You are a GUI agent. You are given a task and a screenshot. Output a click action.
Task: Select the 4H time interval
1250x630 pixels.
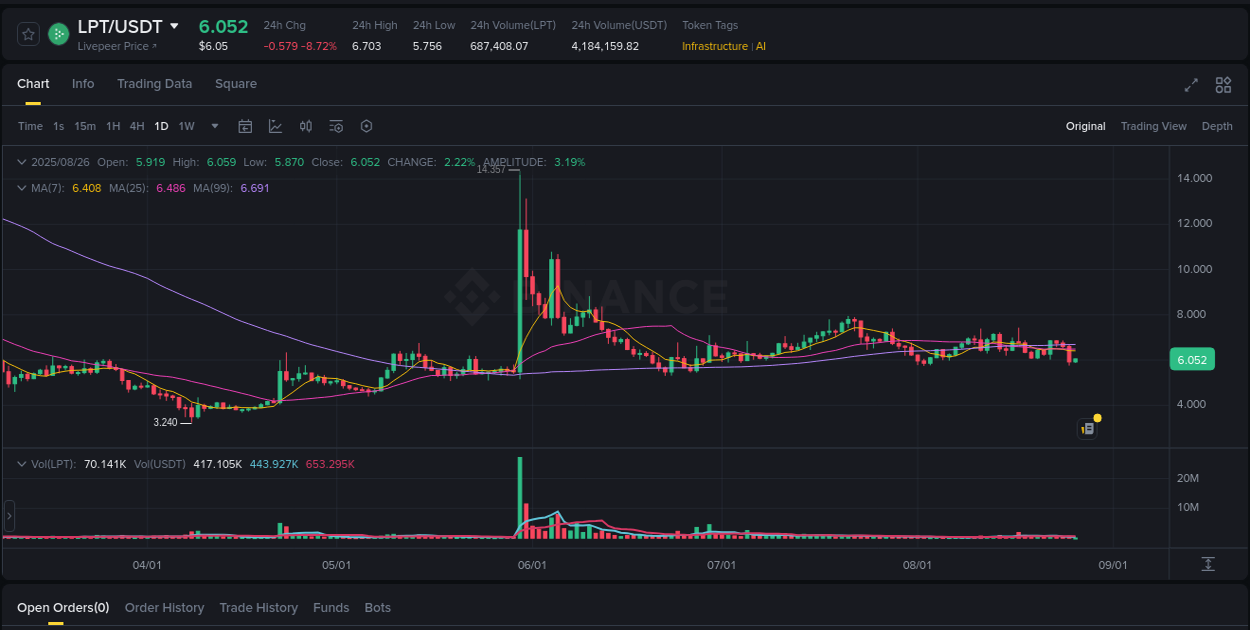tap(137, 126)
